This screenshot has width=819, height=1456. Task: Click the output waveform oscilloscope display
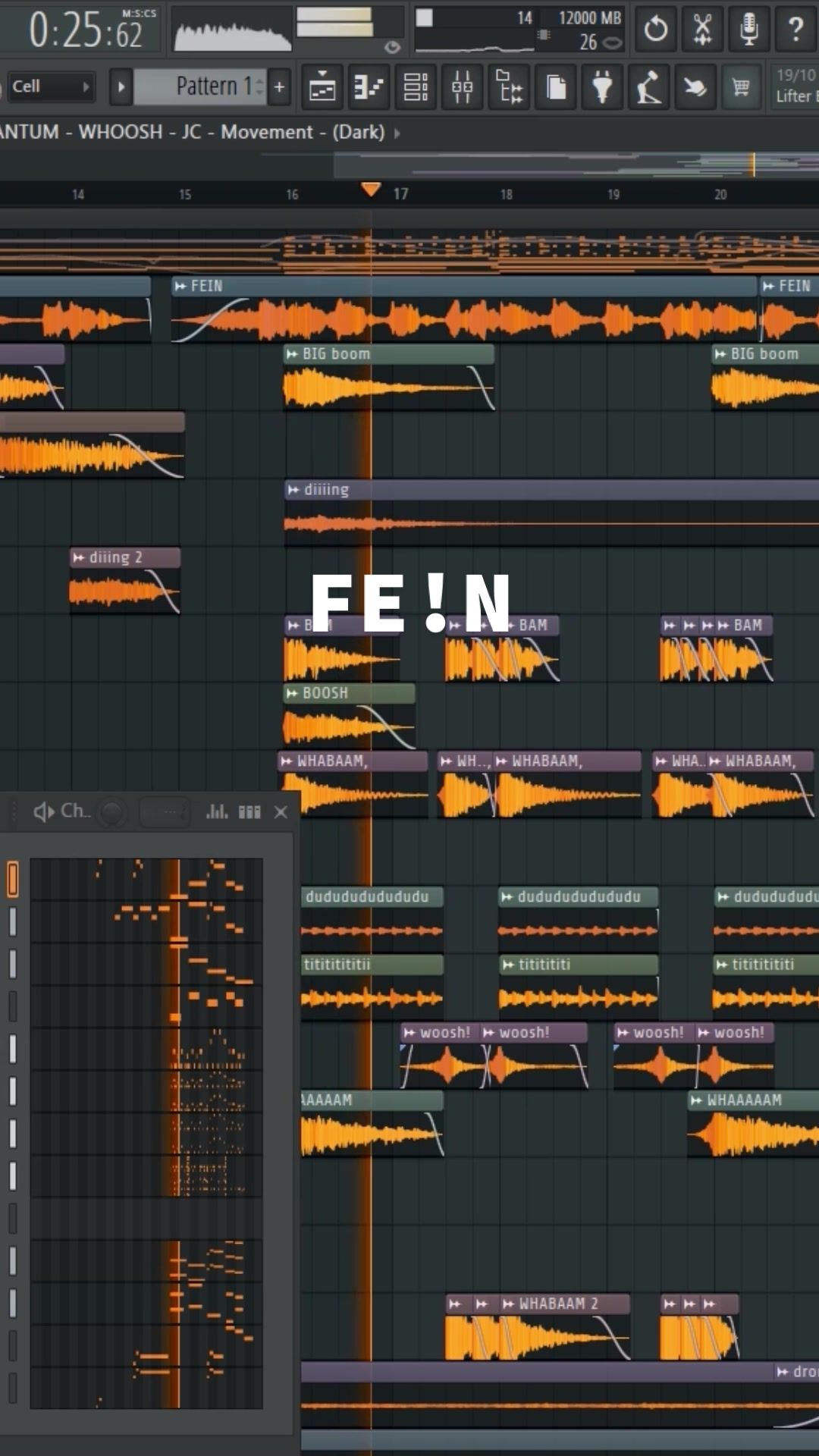(232, 35)
